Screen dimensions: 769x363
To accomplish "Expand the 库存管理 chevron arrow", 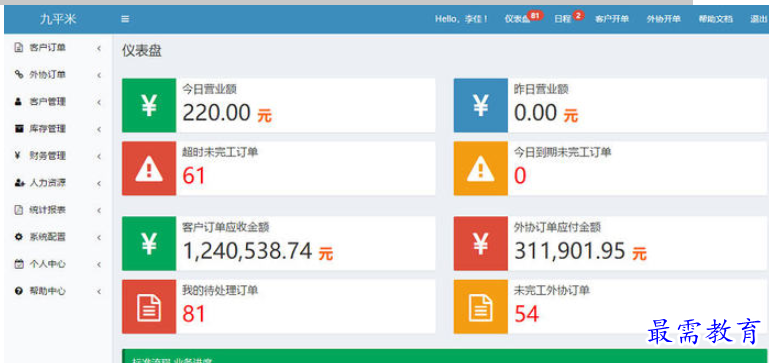I will pos(99,129).
